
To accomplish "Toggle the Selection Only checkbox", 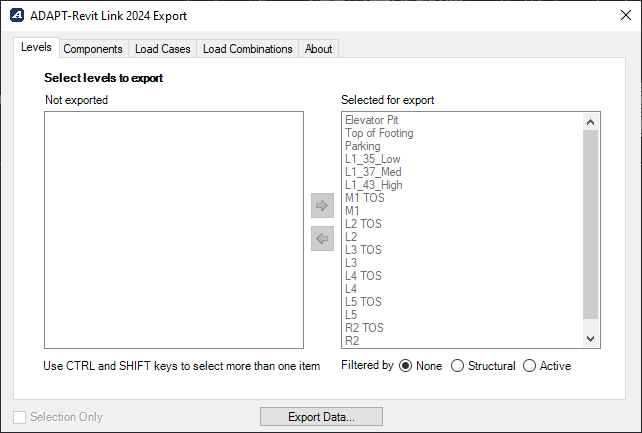I will tap(21, 417).
